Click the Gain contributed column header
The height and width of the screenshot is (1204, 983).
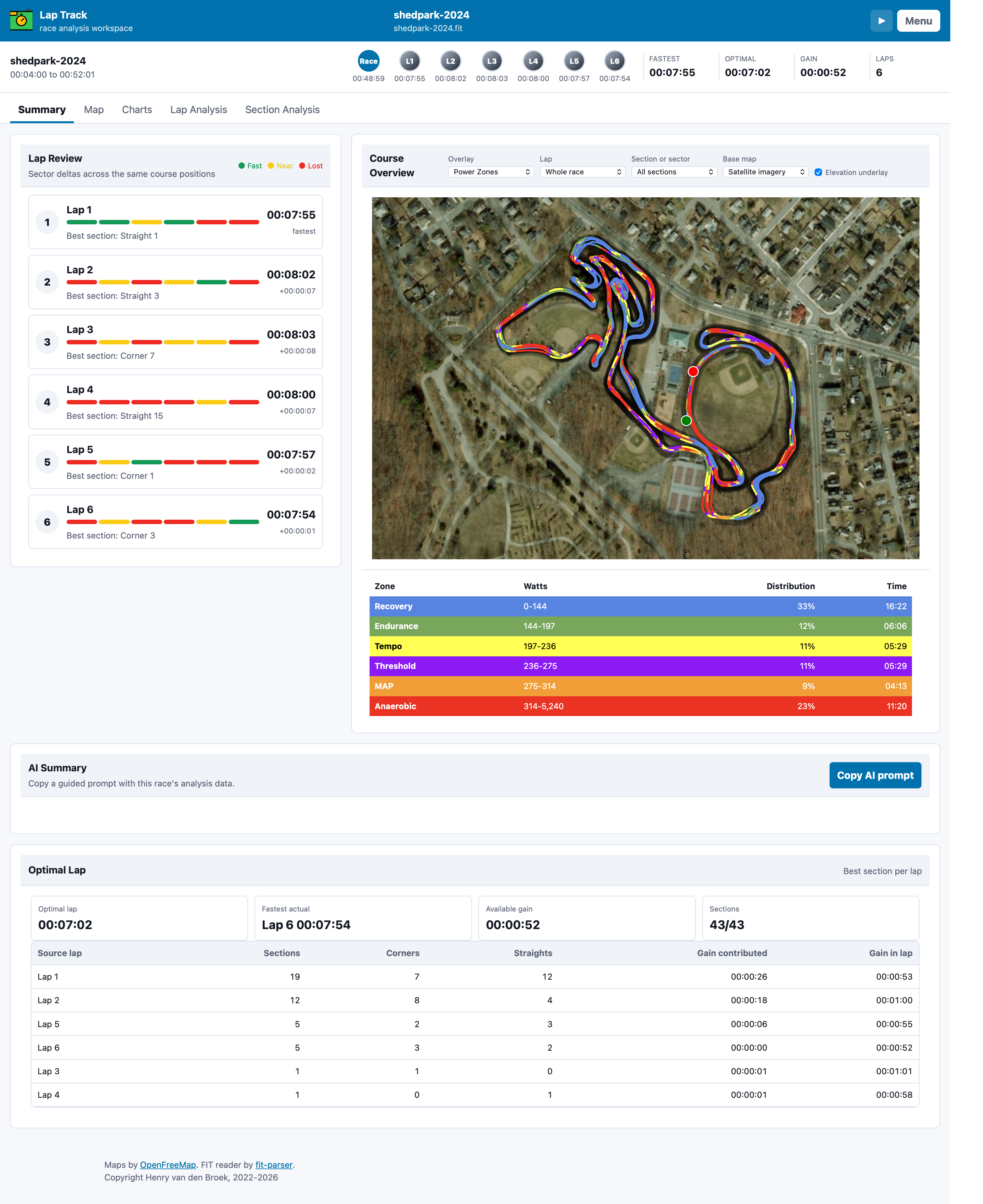[732, 953]
